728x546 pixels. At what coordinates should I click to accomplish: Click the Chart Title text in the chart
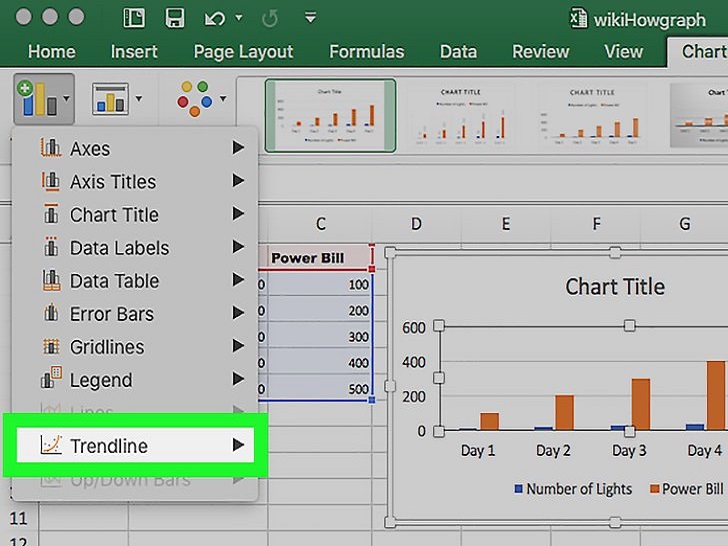point(615,286)
